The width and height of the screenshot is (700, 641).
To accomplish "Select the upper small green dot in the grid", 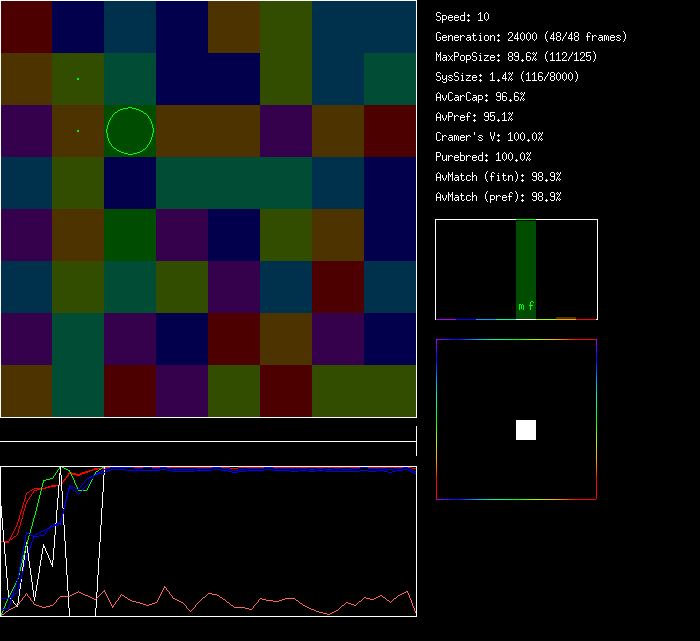I will (x=78, y=78).
